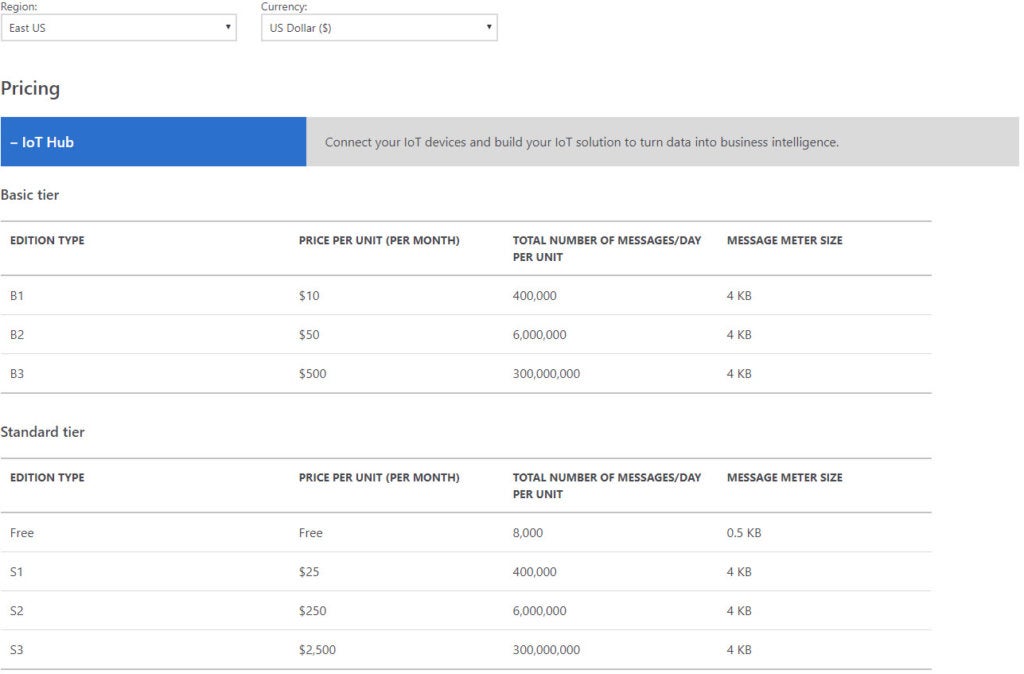Click the $10 price for B1
This screenshot has height=674, width=1024.
(x=309, y=296)
